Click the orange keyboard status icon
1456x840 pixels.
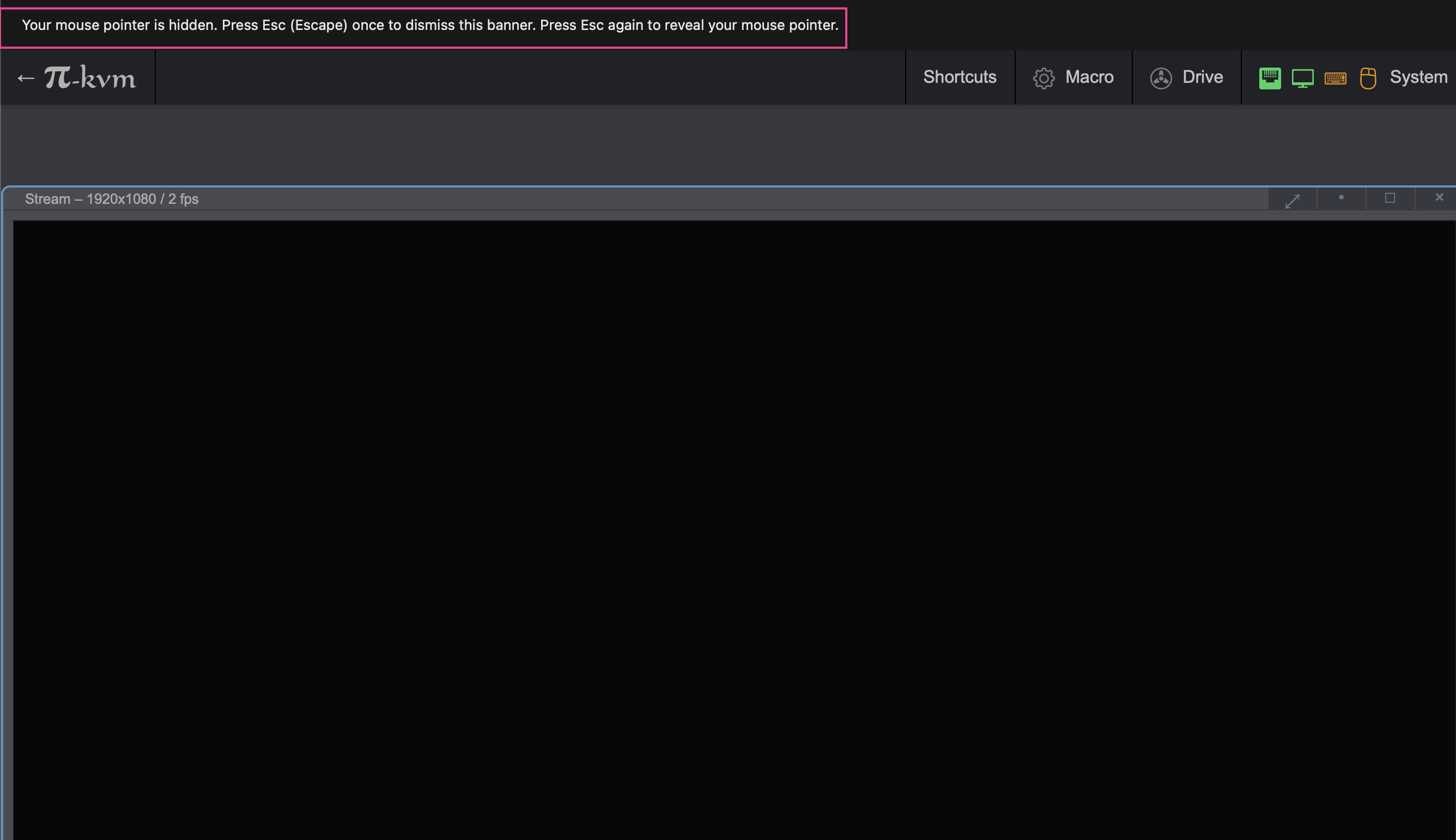(x=1336, y=78)
